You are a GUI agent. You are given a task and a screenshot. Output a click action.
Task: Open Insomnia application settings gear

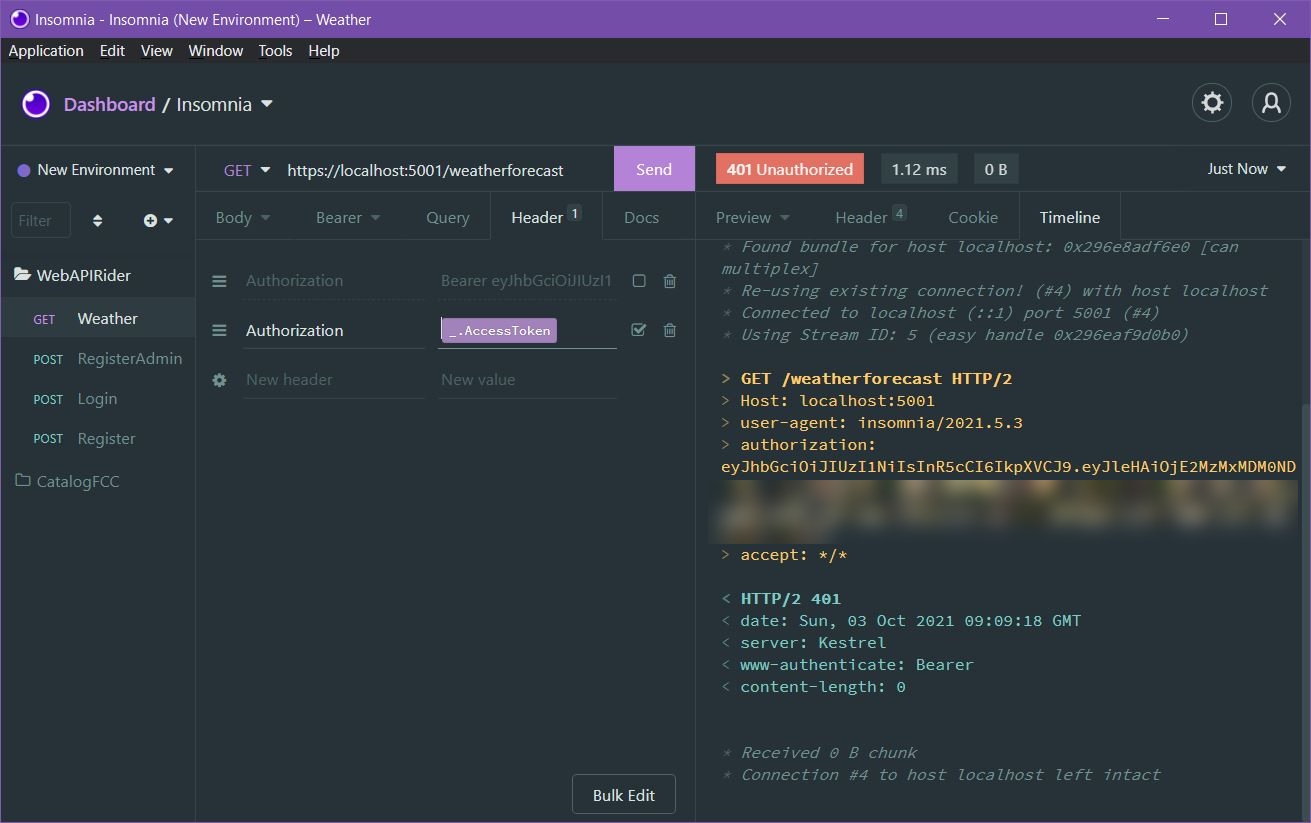click(1212, 102)
